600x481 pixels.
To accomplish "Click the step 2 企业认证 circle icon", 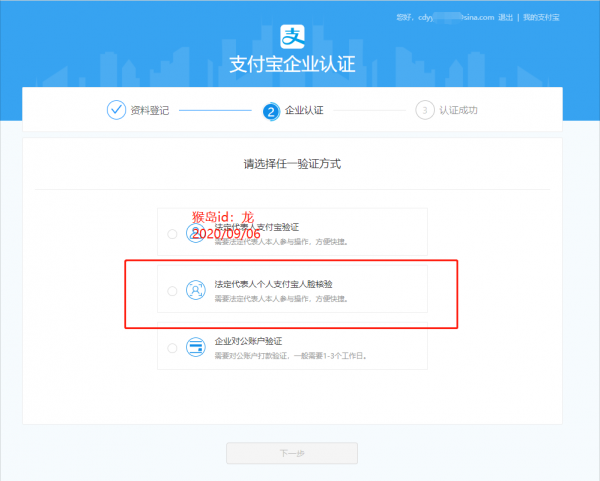I will (x=271, y=112).
